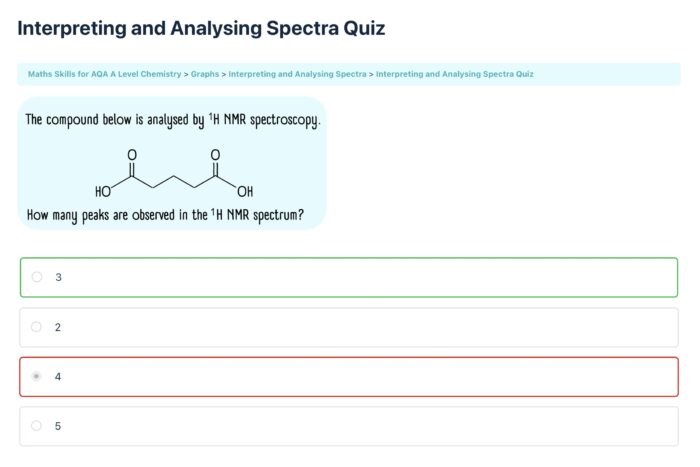The width and height of the screenshot is (700, 467).
Task: Go to the Graphs breadcrumb link
Action: pos(205,74)
